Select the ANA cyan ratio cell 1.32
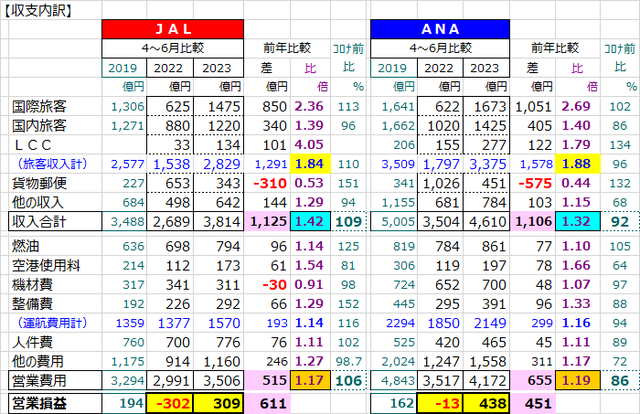Viewport: 640px width, 414px height. [578, 222]
